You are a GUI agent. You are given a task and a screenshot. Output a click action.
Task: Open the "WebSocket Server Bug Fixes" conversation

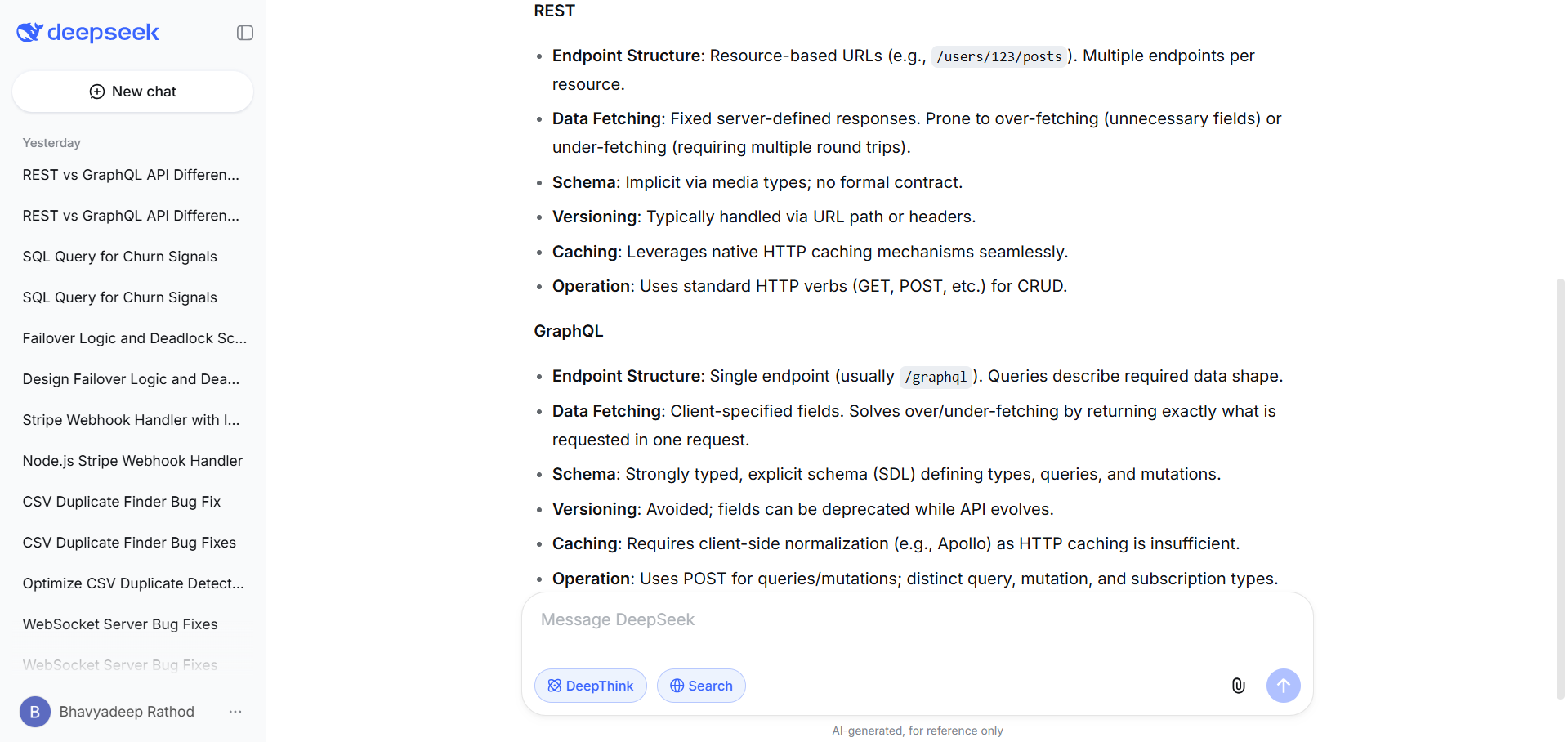119,624
